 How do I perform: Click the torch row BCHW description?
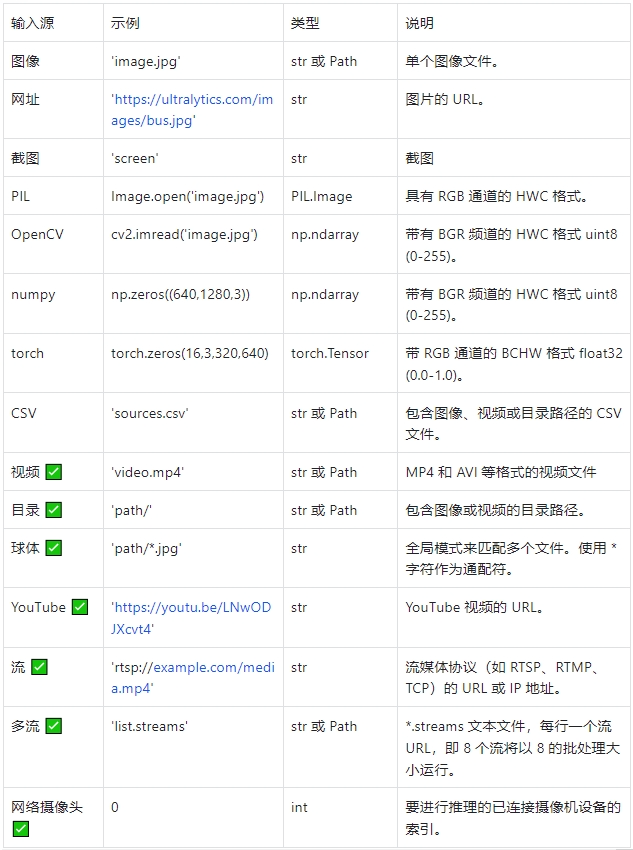pyautogui.click(x=514, y=364)
